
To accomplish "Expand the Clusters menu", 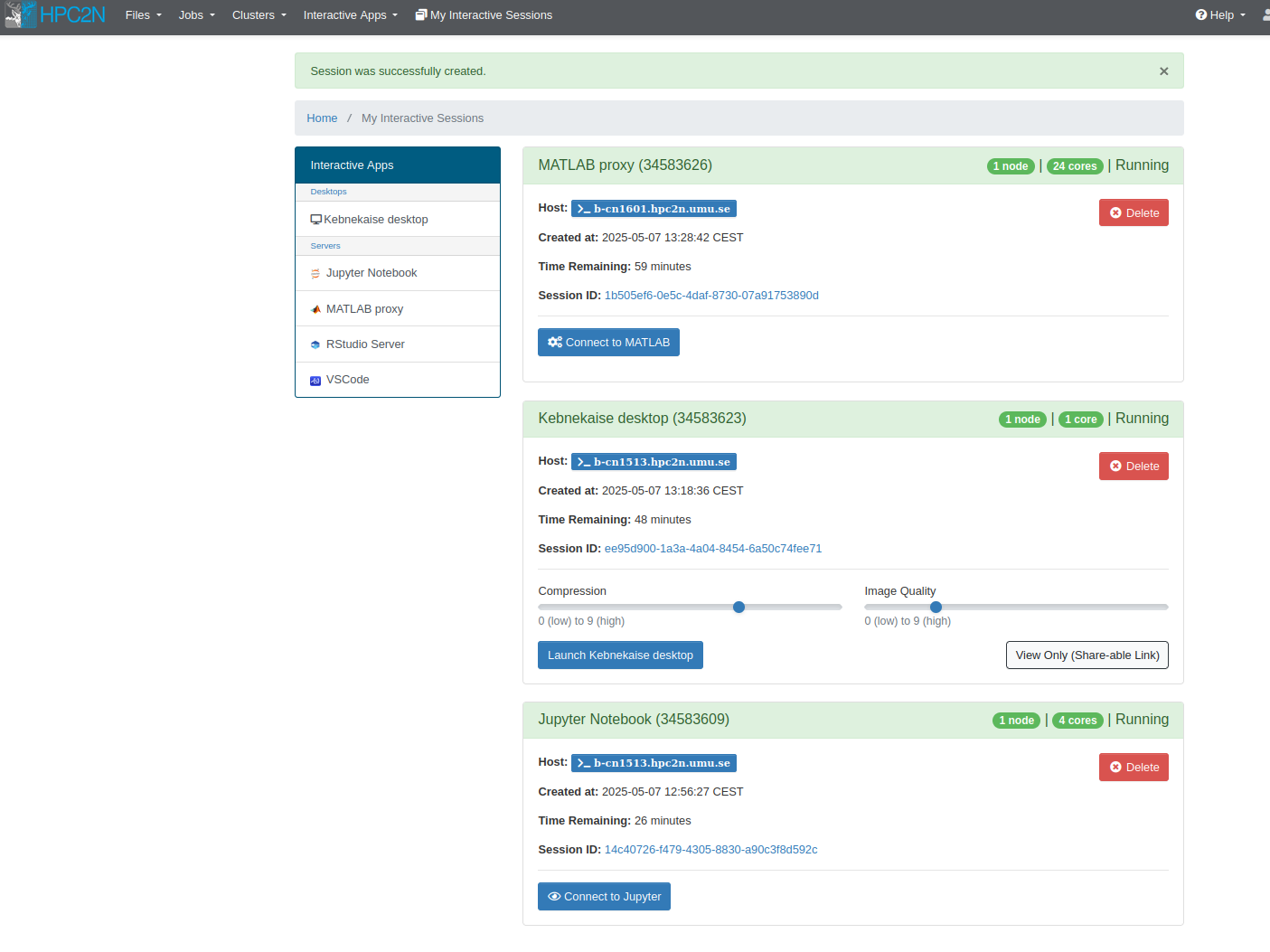I will [259, 15].
